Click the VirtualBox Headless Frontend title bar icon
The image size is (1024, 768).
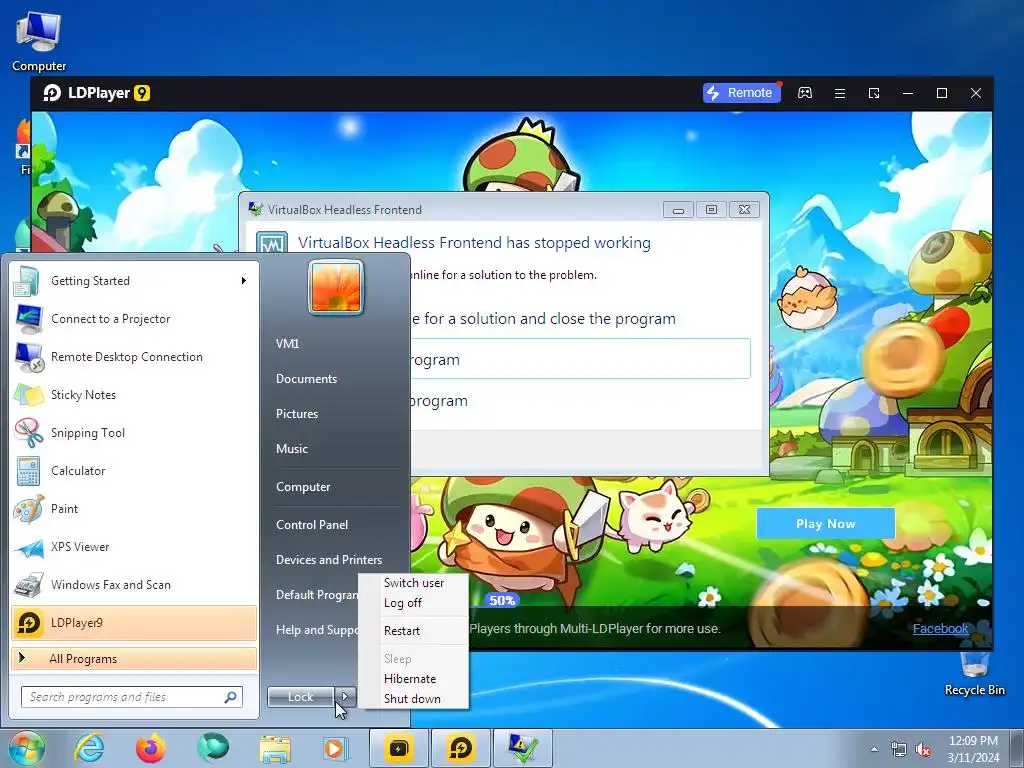255,209
